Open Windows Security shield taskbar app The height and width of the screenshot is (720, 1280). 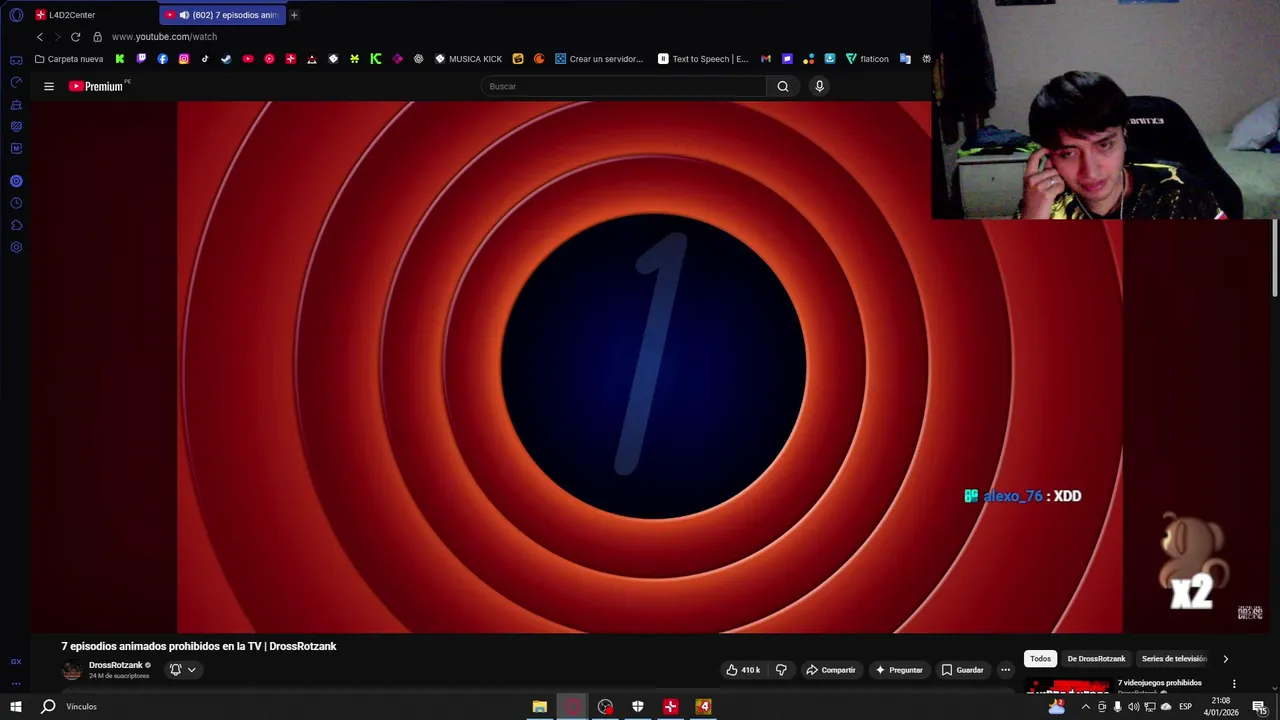pyautogui.click(x=638, y=707)
